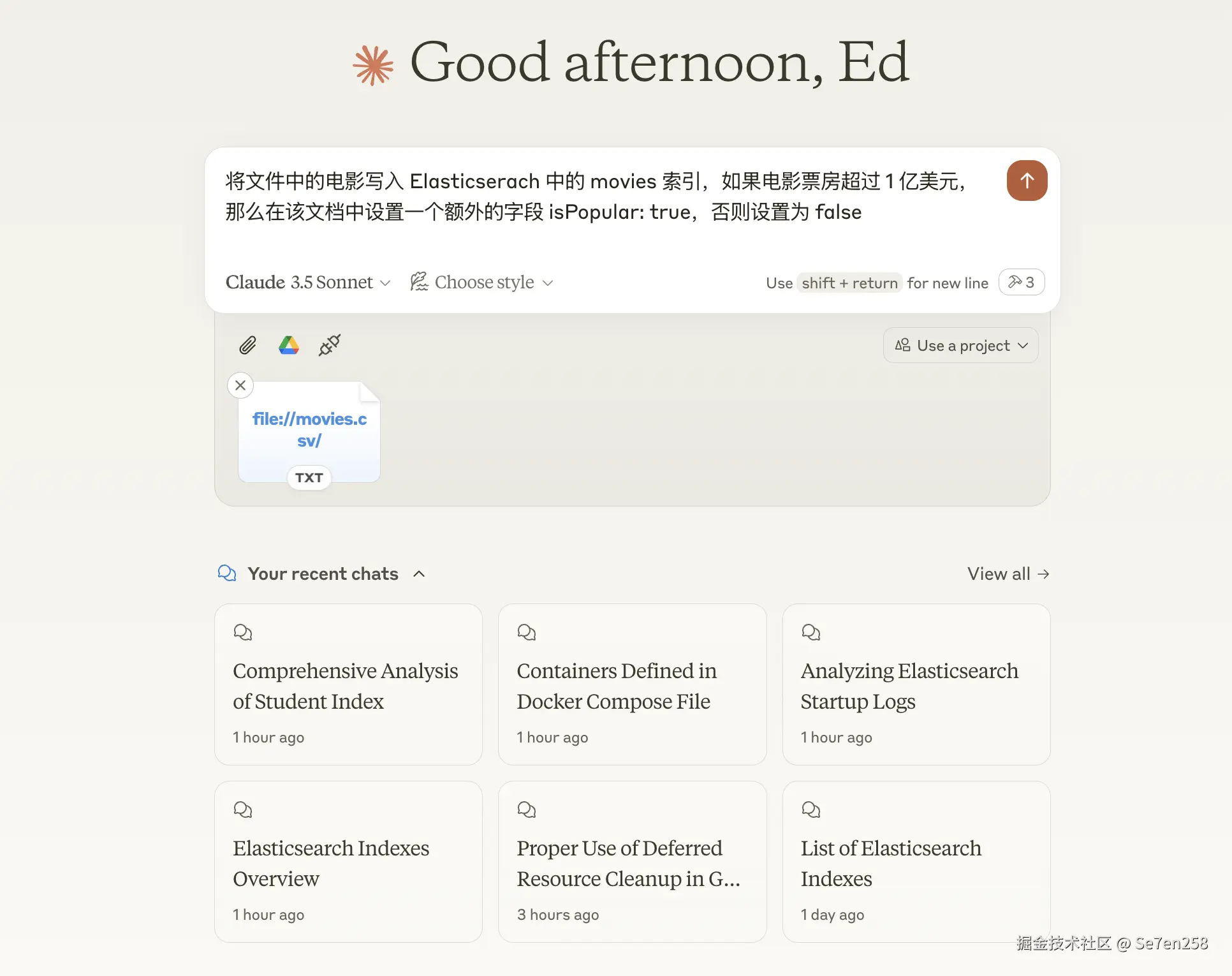Click chat icon on Analyzing Elasticsearch card
Viewport: 1232px width, 976px height.
click(810, 632)
